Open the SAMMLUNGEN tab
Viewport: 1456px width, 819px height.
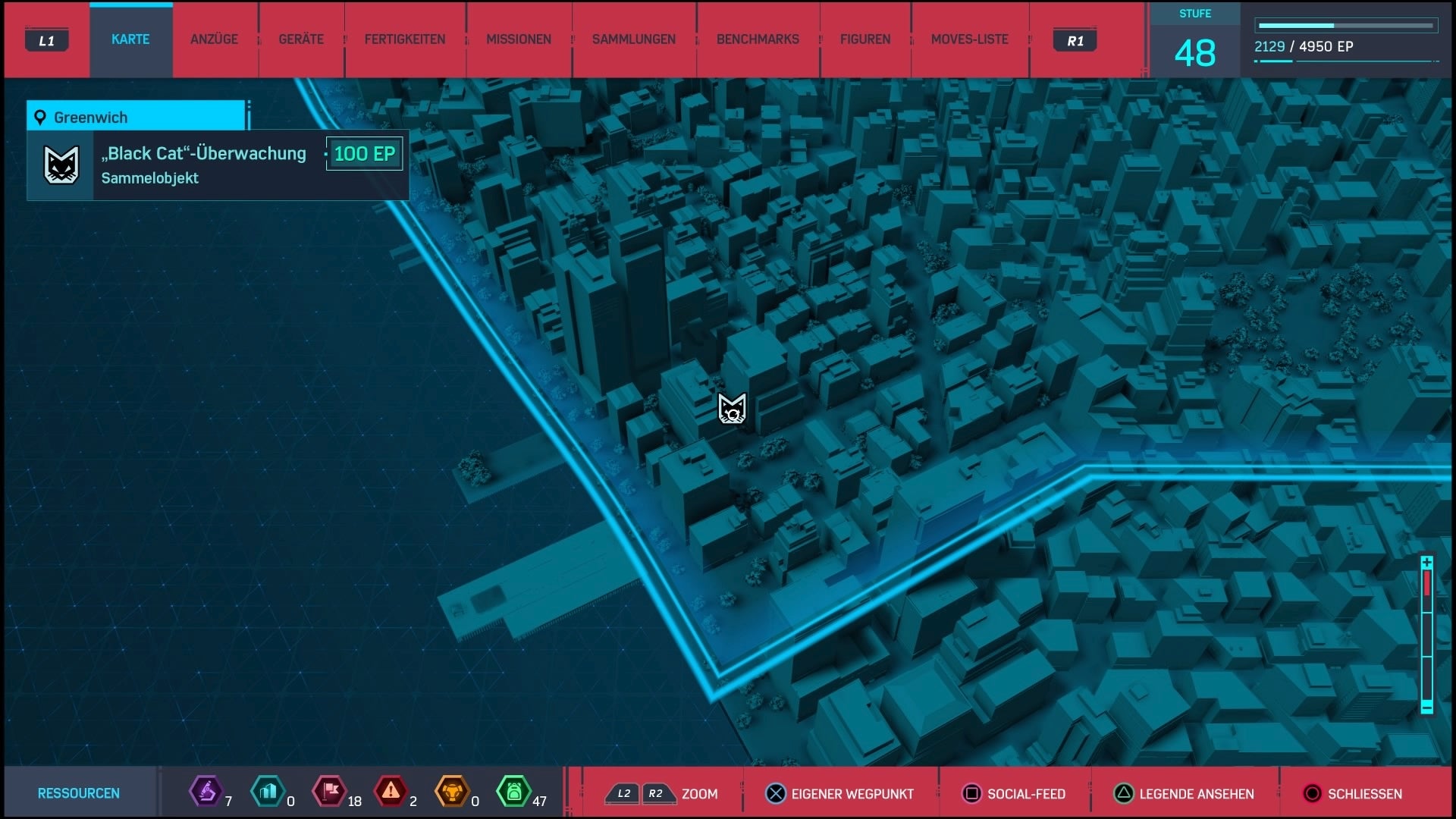(x=634, y=39)
